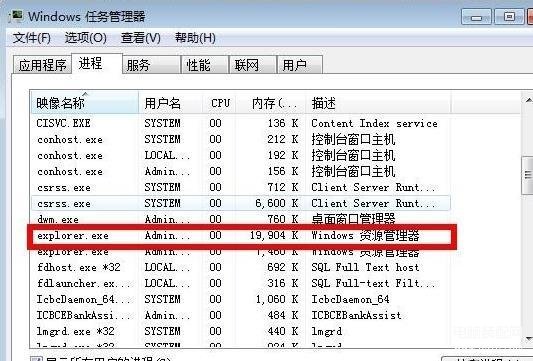
Task: Click the 'Content Index service' description
Action: point(375,123)
